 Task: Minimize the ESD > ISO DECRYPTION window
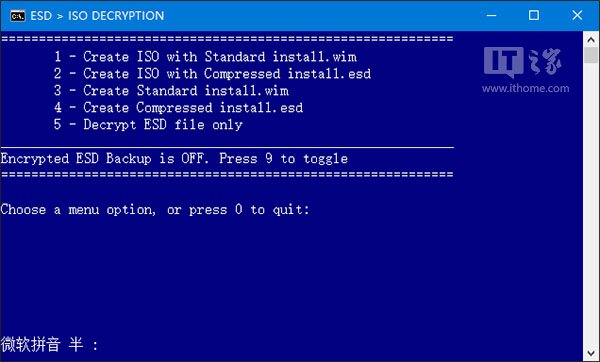click(491, 16)
